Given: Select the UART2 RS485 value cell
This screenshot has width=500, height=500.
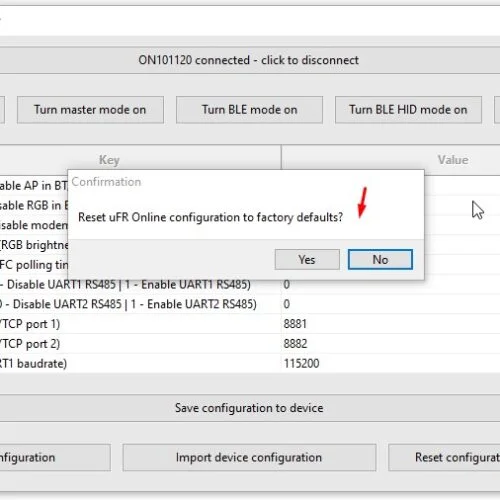Looking at the screenshot, I should [x=391, y=304].
